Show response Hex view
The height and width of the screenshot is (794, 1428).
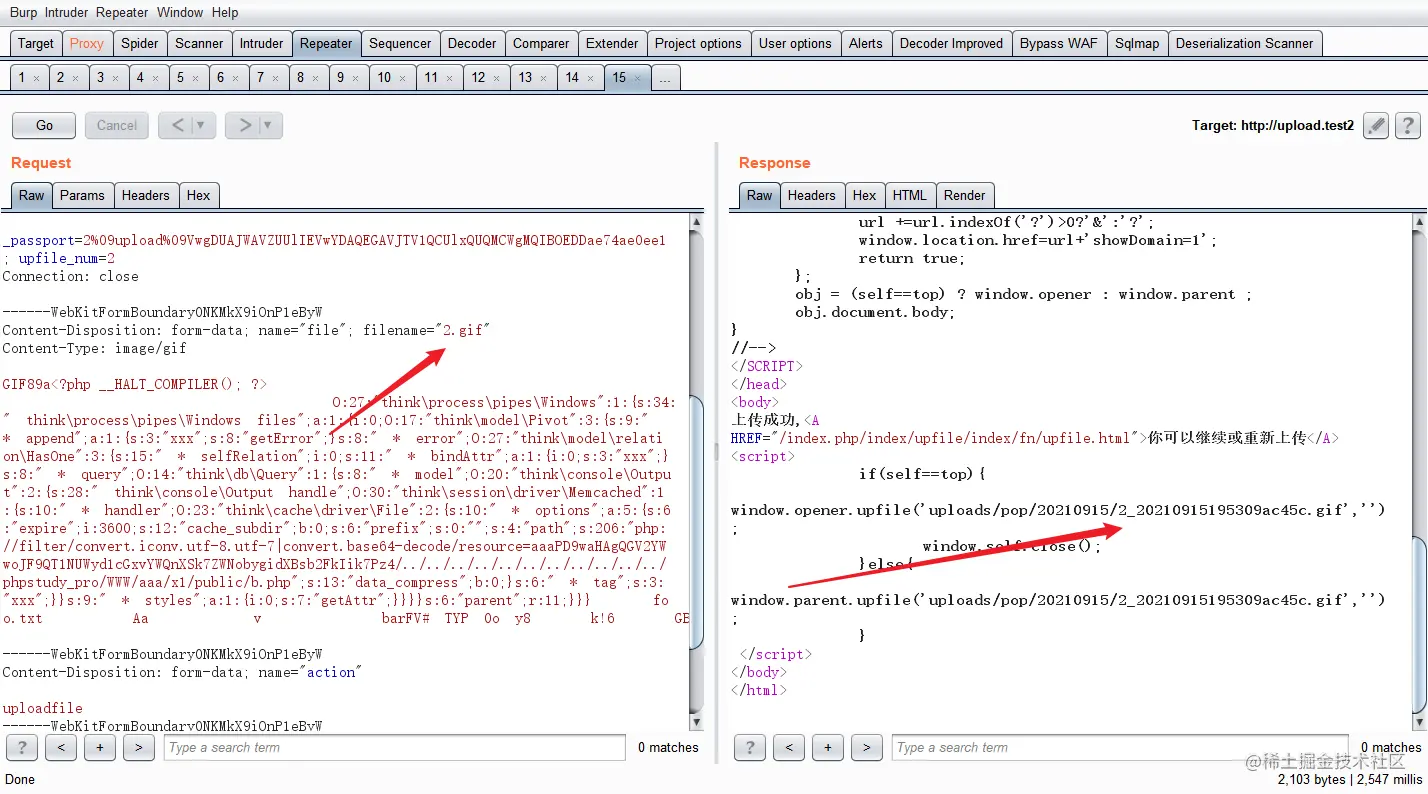tap(865, 195)
